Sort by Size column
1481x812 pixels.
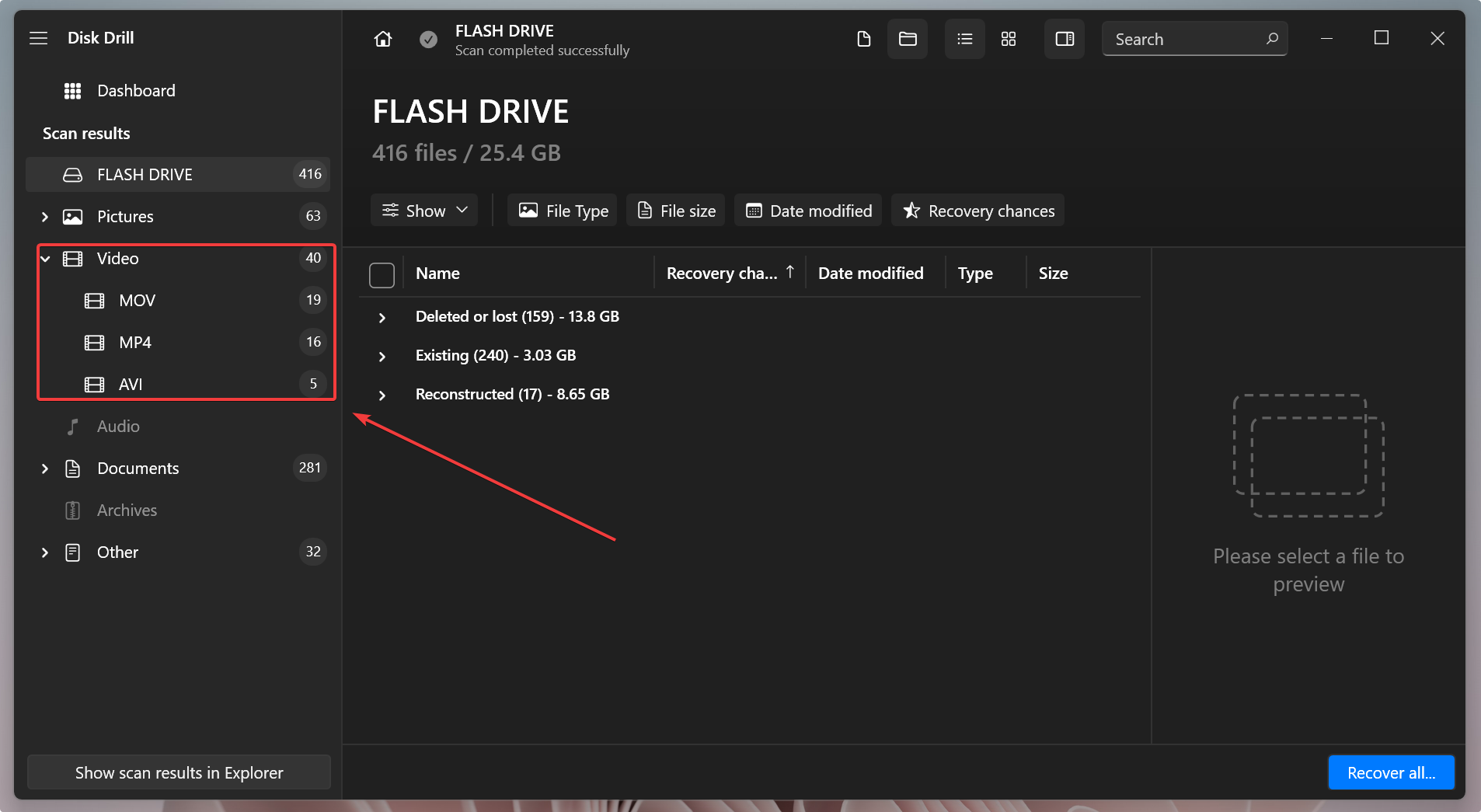(1053, 274)
